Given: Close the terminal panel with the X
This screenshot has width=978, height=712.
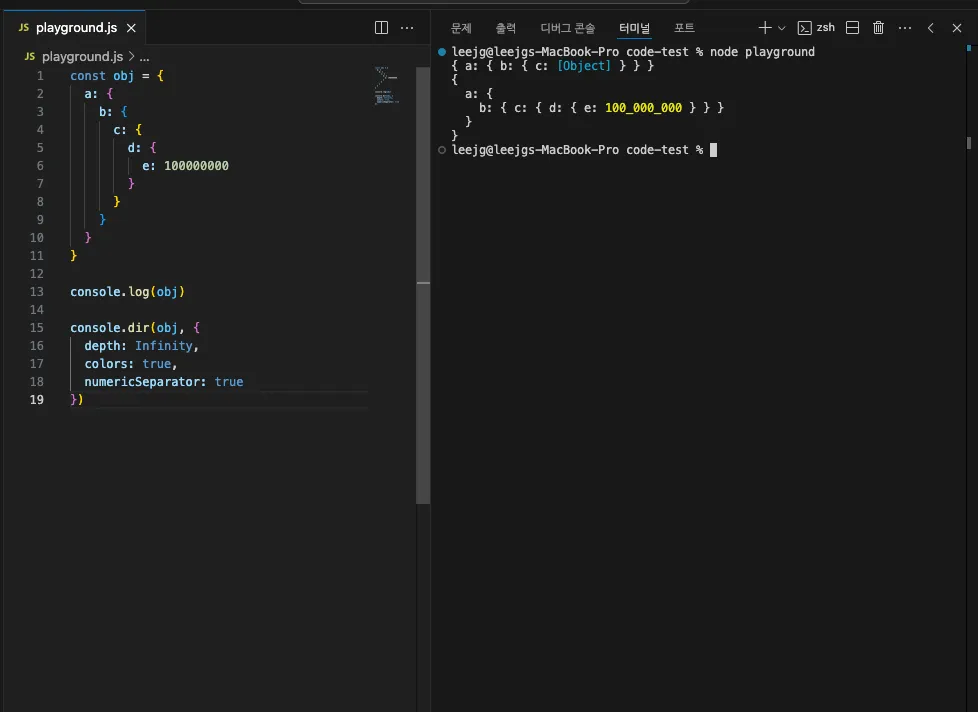Looking at the screenshot, I should click(957, 28).
